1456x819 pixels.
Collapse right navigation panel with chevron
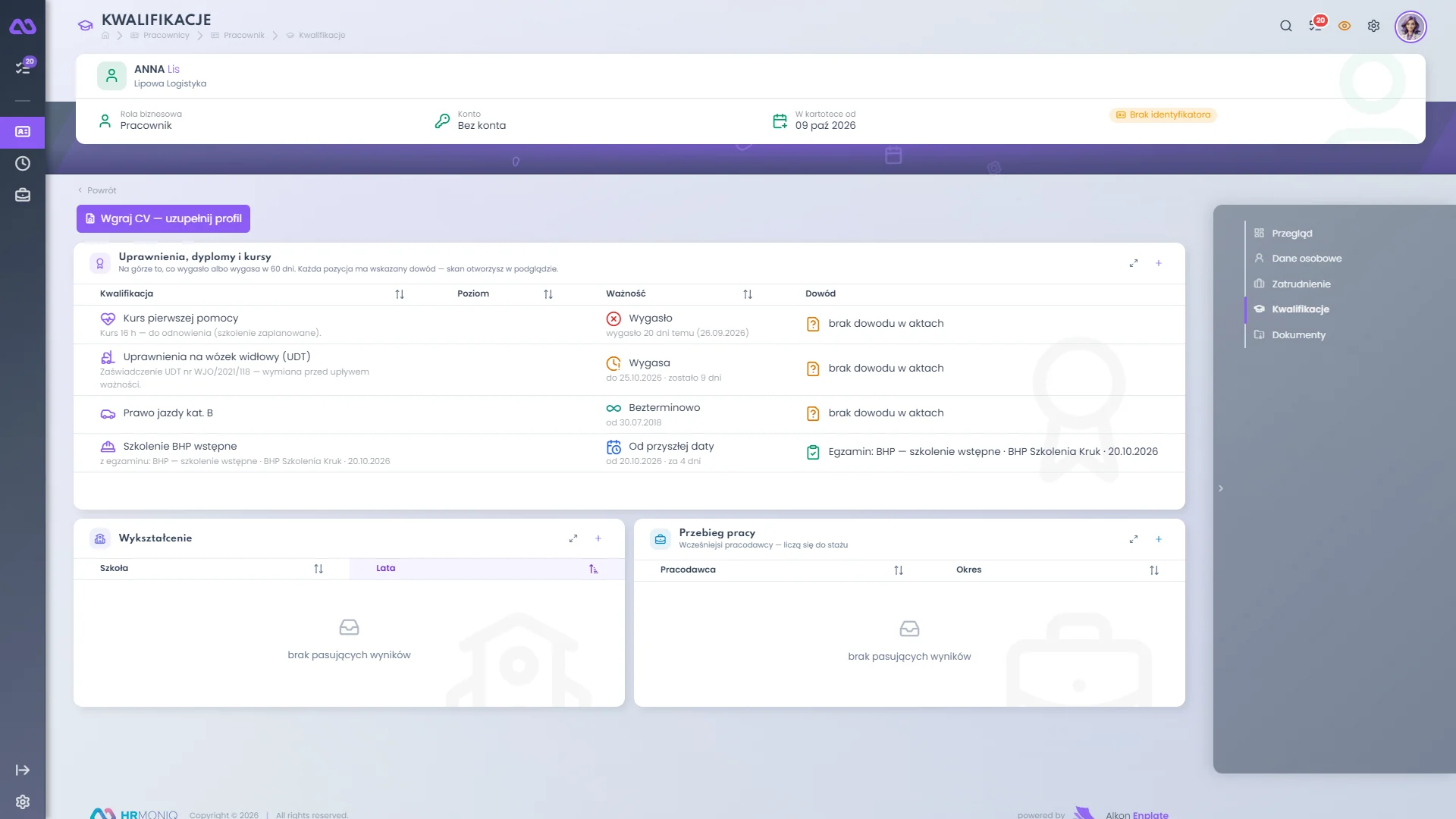pos(1221,488)
